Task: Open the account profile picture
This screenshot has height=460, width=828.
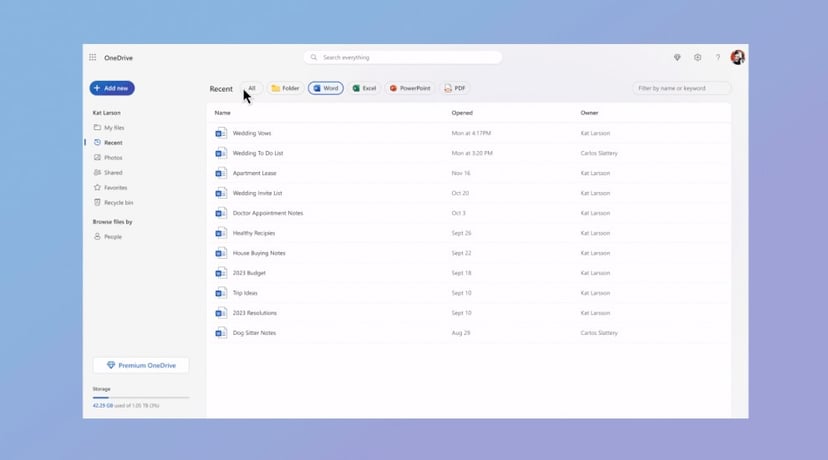Action: pyautogui.click(x=738, y=57)
